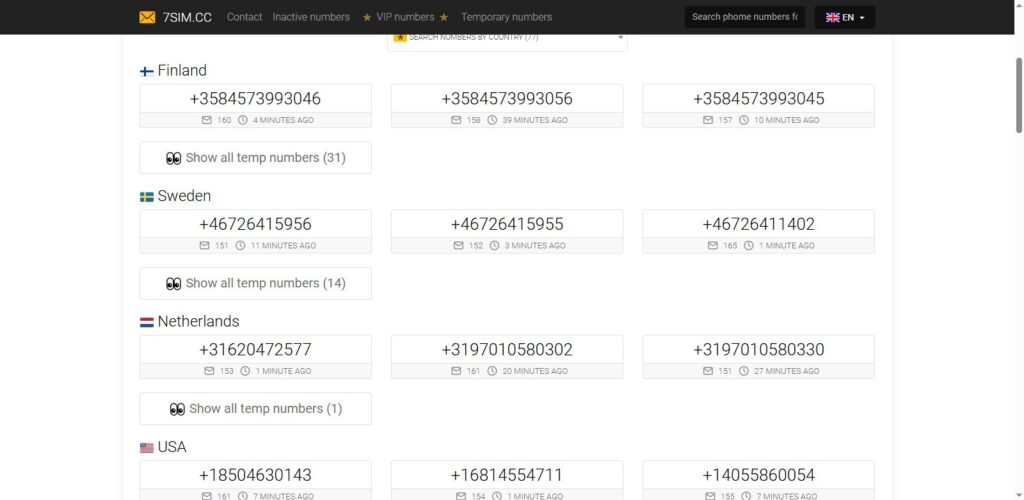Image resolution: width=1024 pixels, height=500 pixels.
Task: Open number +3584573993045
Action: click(x=758, y=99)
